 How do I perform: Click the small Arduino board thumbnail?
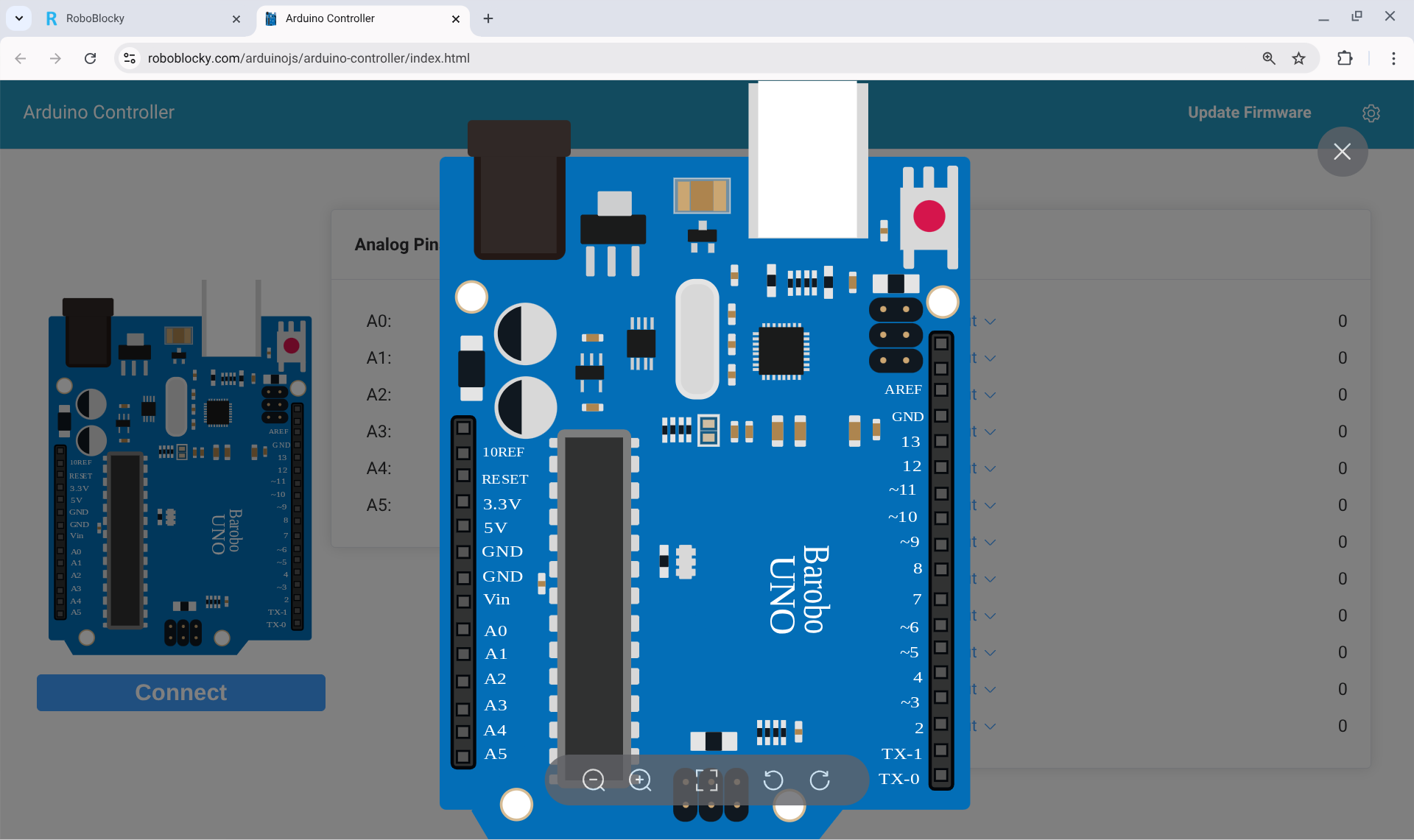pyautogui.click(x=180, y=471)
